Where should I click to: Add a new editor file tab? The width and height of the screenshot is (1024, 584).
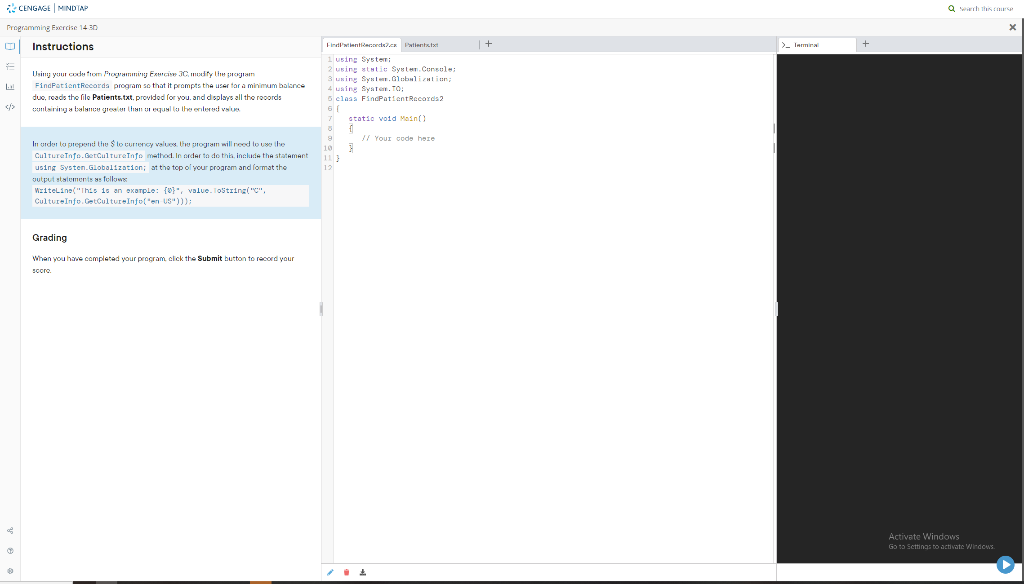coord(488,44)
